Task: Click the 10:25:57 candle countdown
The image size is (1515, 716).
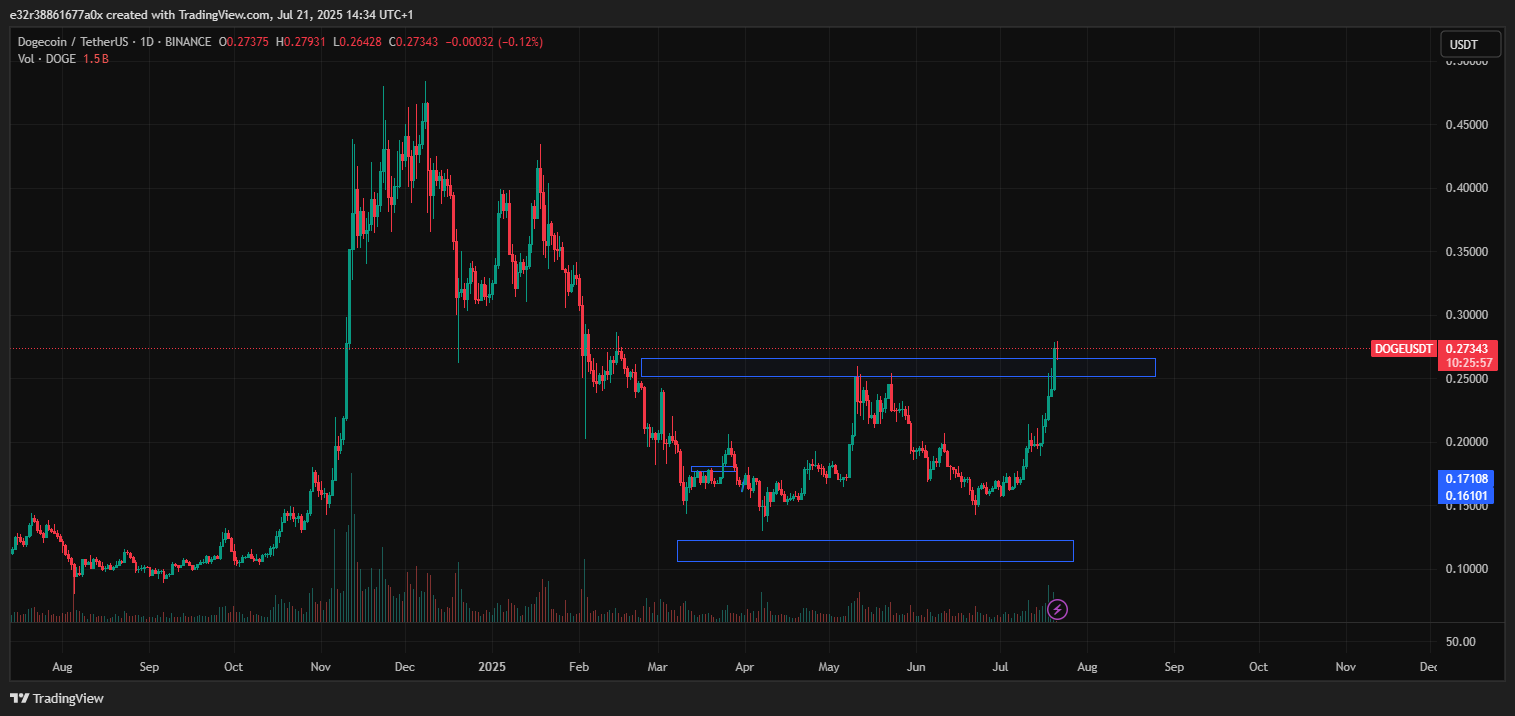Action: [1469, 362]
